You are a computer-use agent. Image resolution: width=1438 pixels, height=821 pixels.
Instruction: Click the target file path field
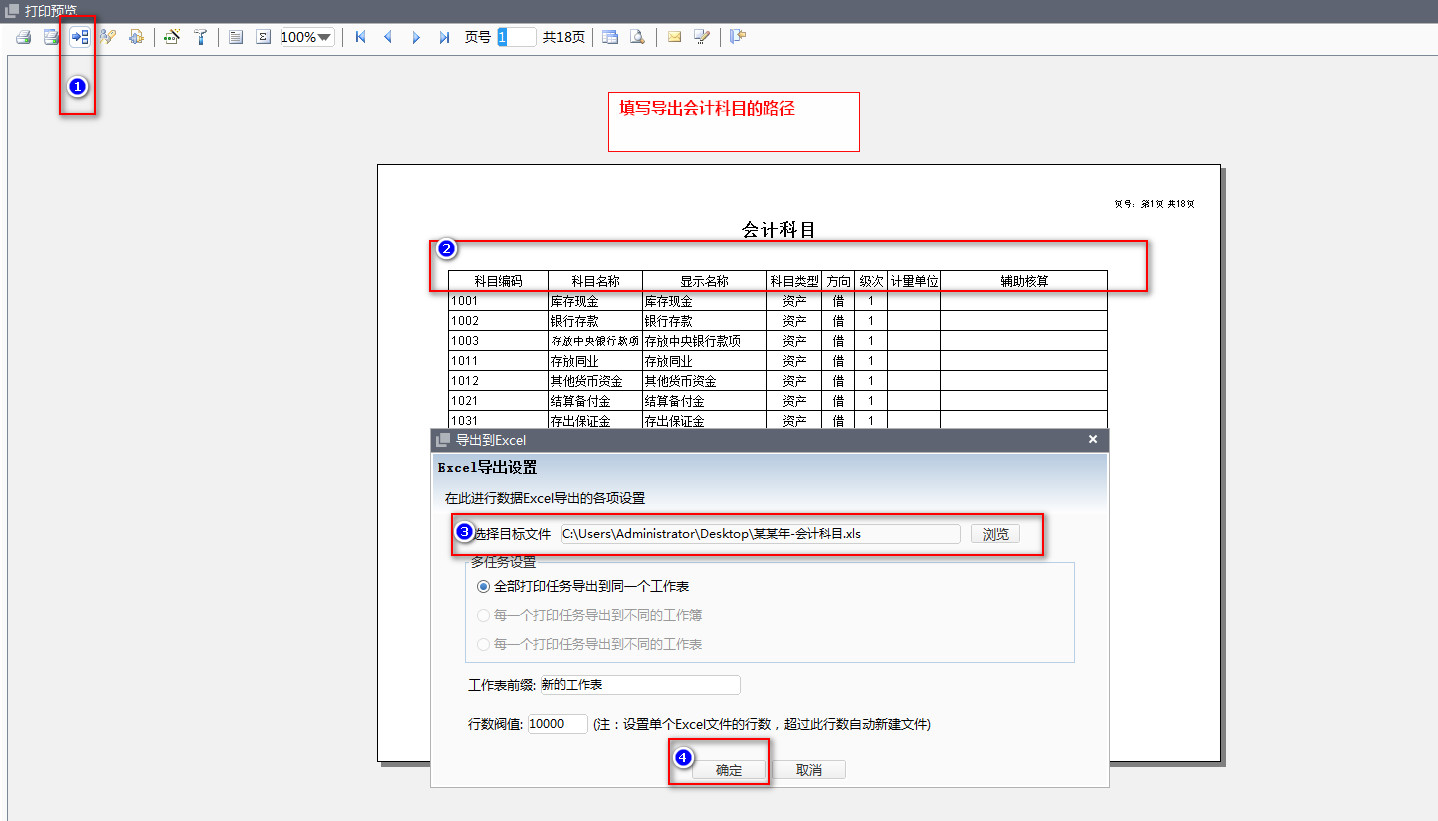coord(759,534)
